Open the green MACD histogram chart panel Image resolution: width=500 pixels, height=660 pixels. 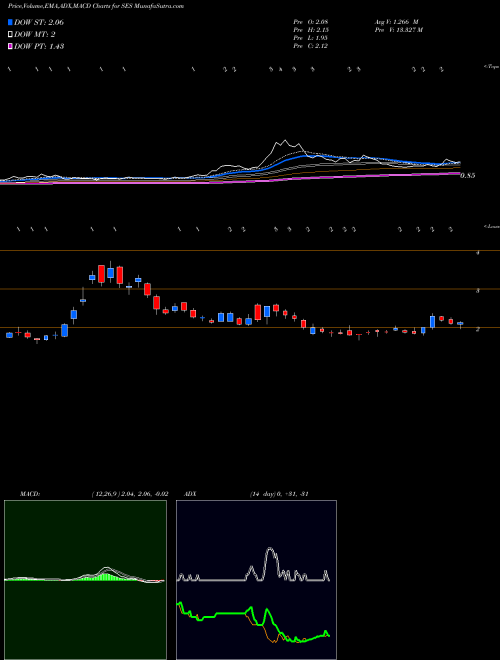85,580
